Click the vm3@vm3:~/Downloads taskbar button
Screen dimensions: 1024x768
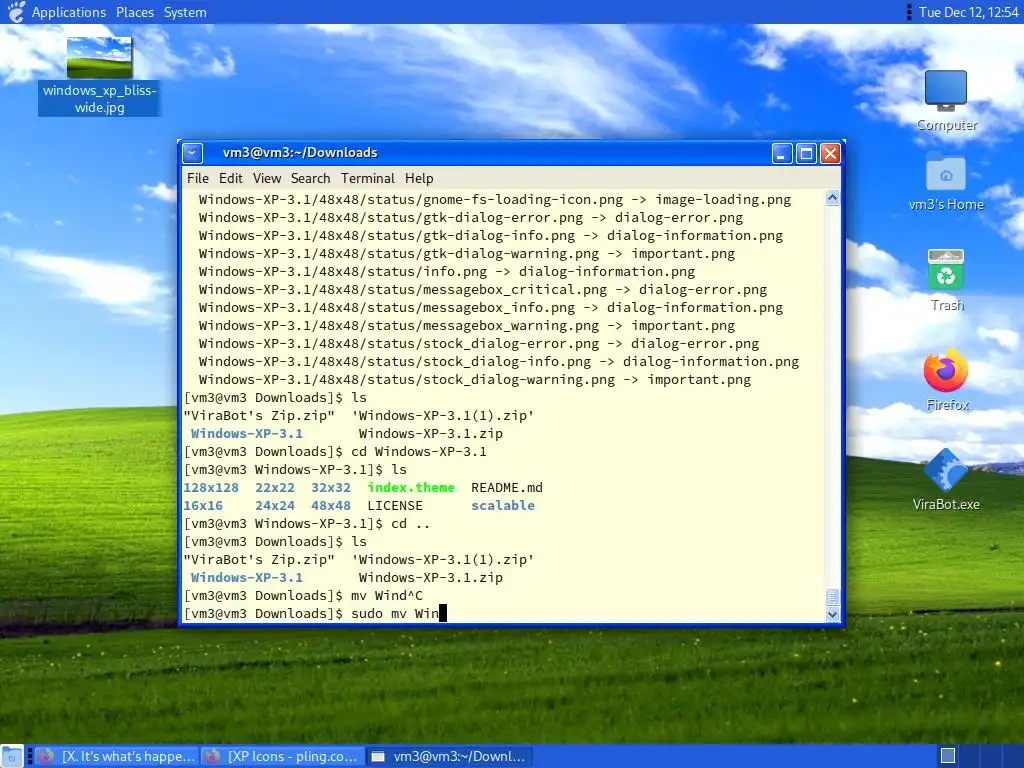click(449, 756)
